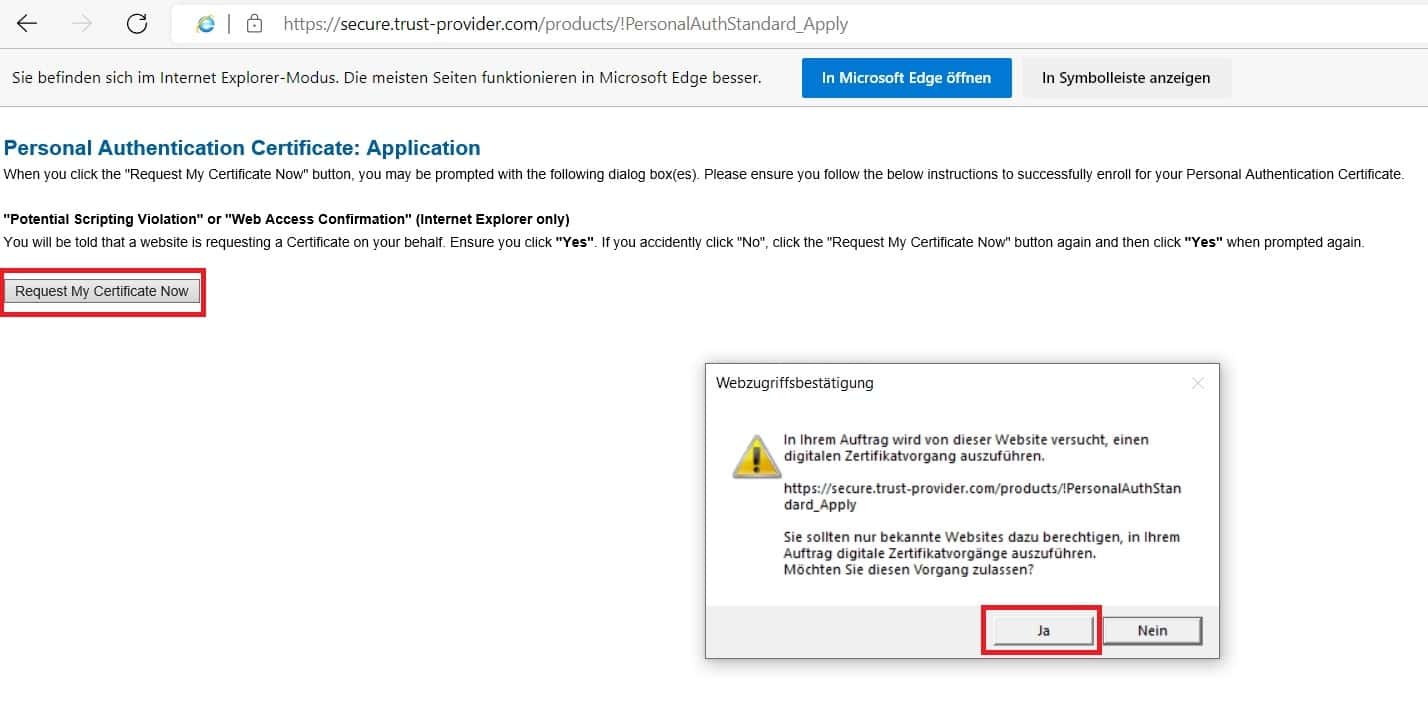Screen dimensions: 1428x720
Task: Click the bold 'Potential Scripting Violation' subheading
Action: tap(286, 219)
